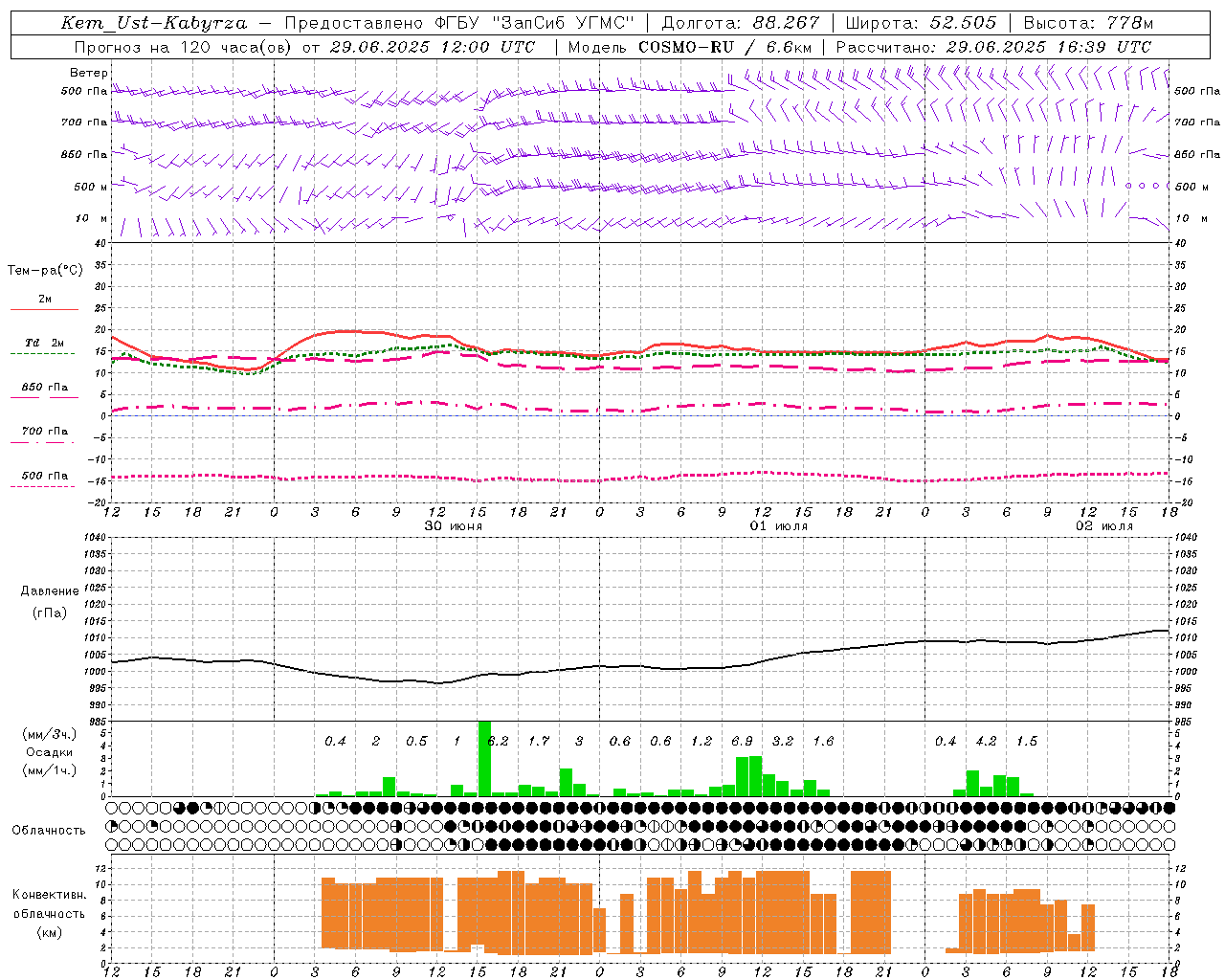This screenshot has height=980, width=1225.
Task: Click the Давление pressure label
Action: tap(50, 591)
